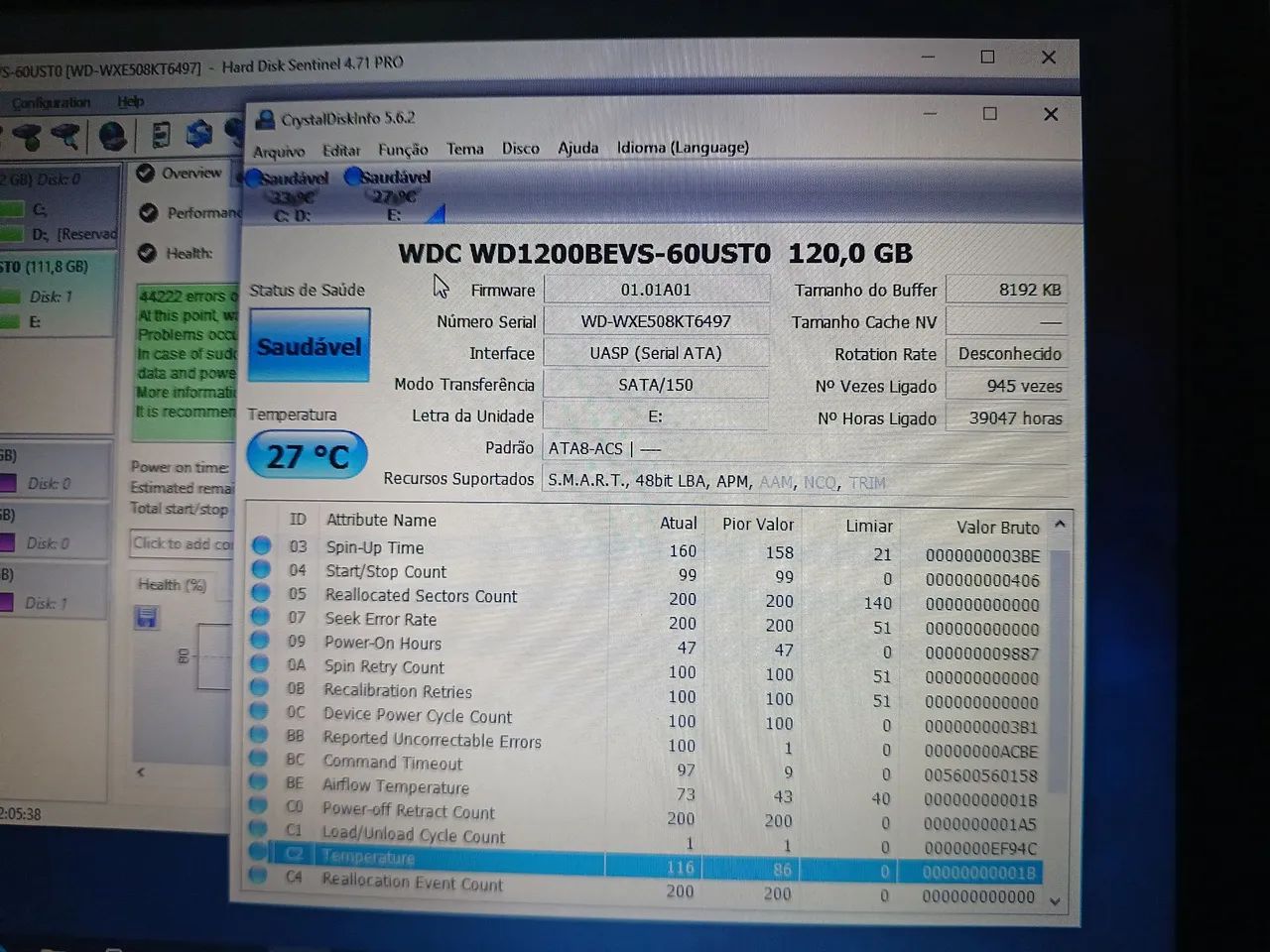Click the CrystalDiskInfo title bar icon
This screenshot has height=952, width=1270.
(264, 119)
